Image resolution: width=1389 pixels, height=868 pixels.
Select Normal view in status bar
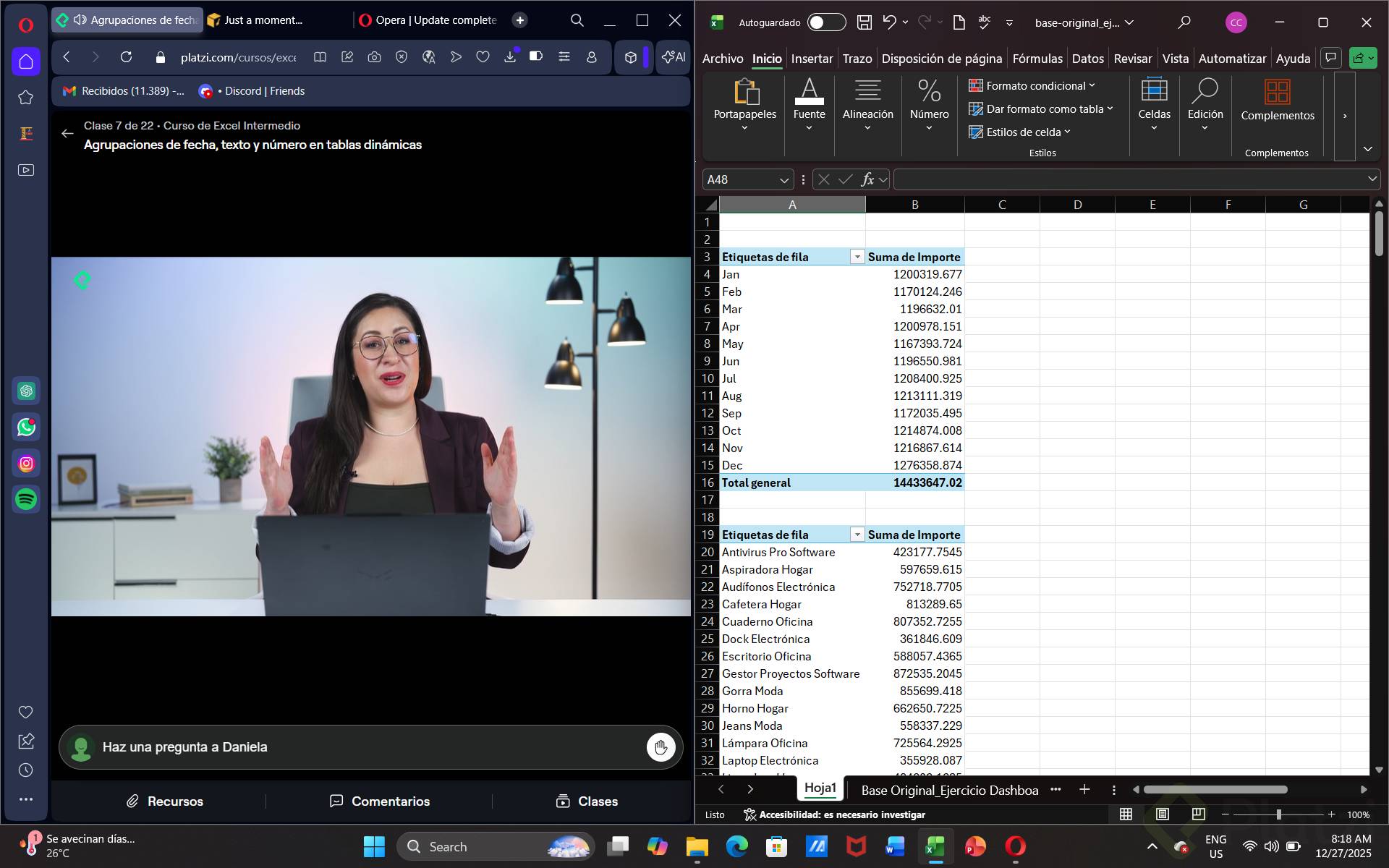[1126, 814]
